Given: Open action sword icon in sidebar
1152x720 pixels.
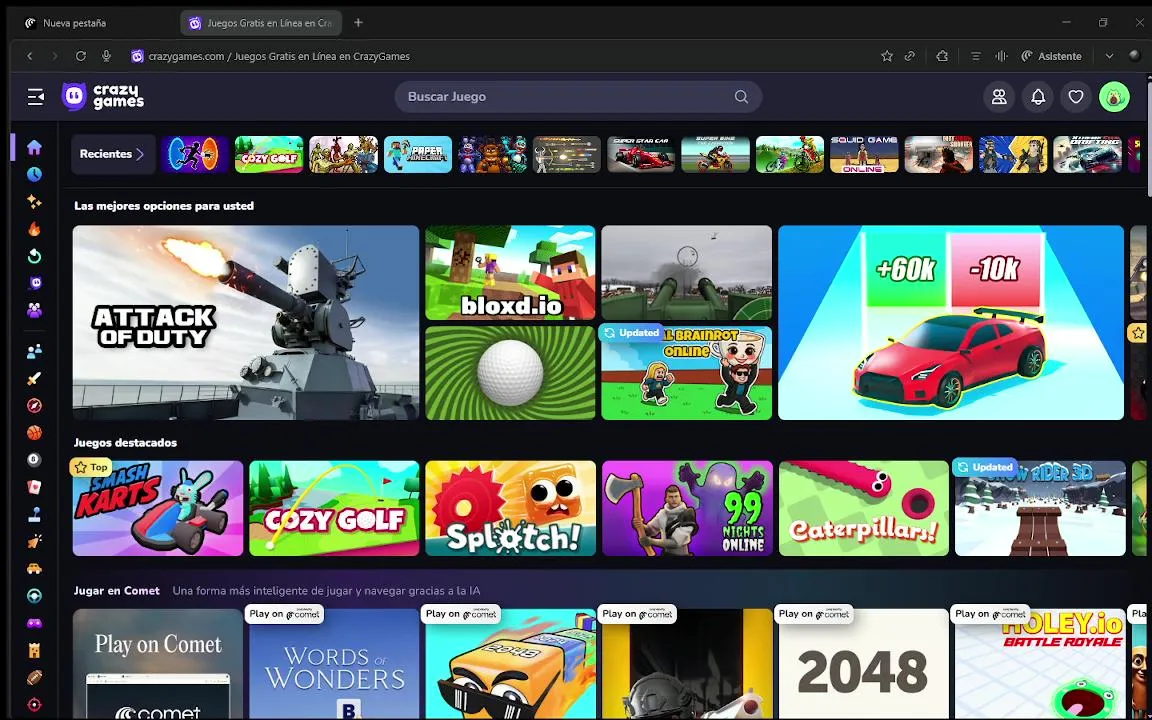Looking at the screenshot, I should pyautogui.click(x=34, y=378).
